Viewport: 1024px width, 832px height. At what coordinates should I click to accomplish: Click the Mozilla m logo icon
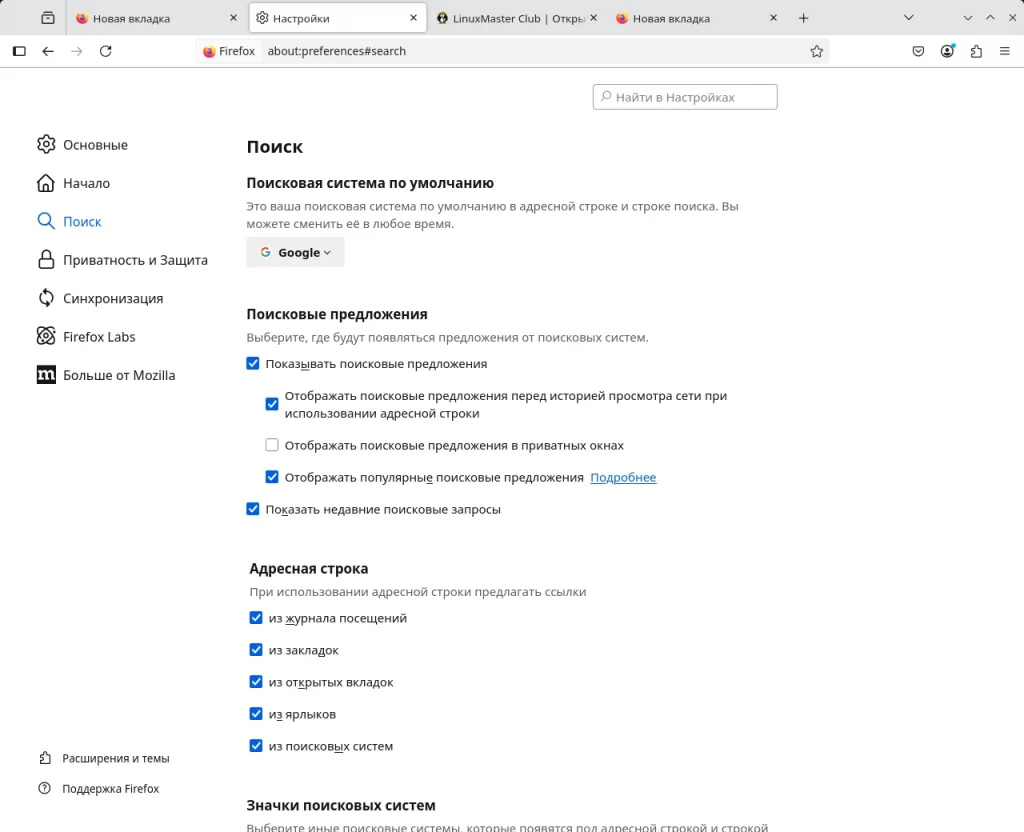click(x=46, y=375)
